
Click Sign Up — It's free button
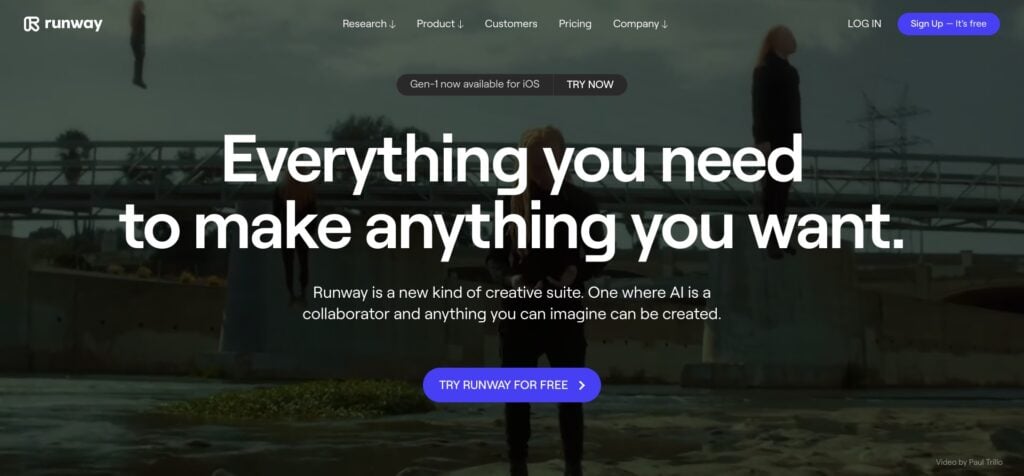tap(948, 24)
